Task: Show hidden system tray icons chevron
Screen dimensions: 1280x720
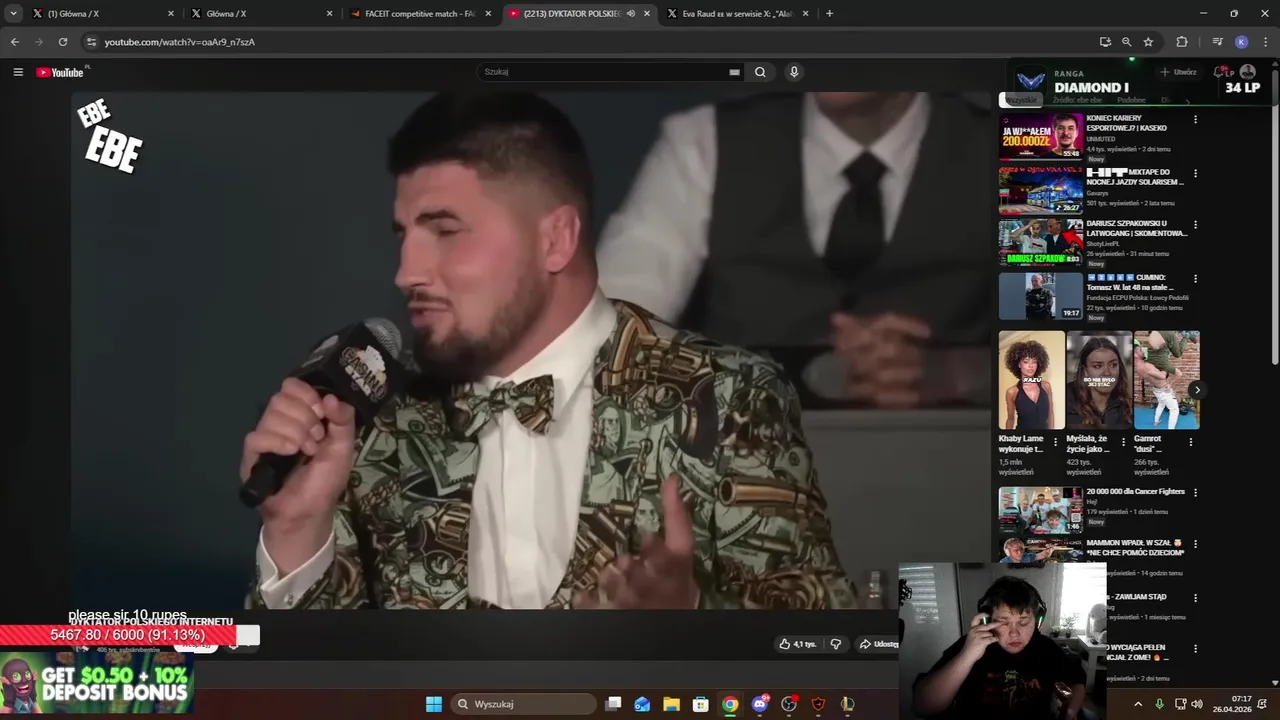Action: coord(1138,704)
